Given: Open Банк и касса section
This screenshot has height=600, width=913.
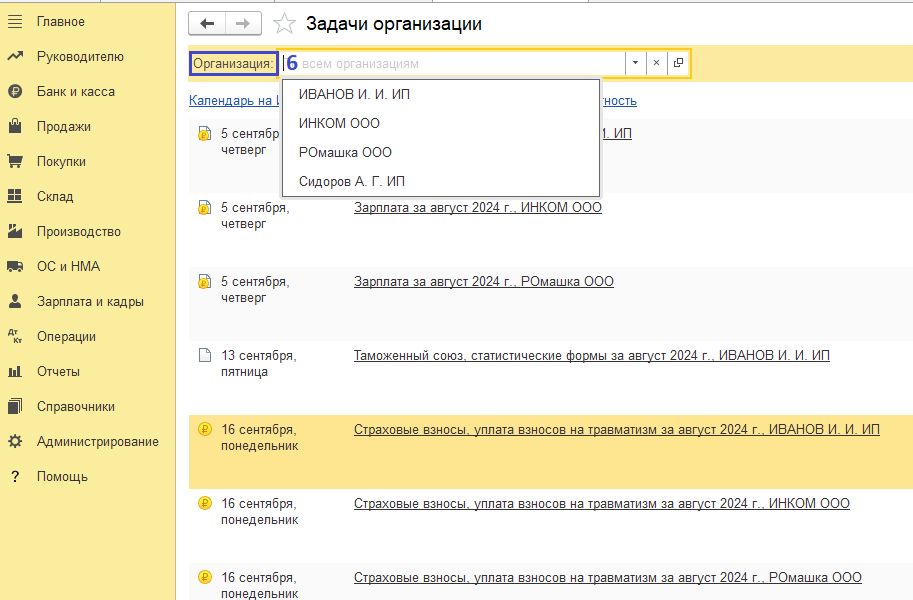Looking at the screenshot, I should click(x=75, y=91).
